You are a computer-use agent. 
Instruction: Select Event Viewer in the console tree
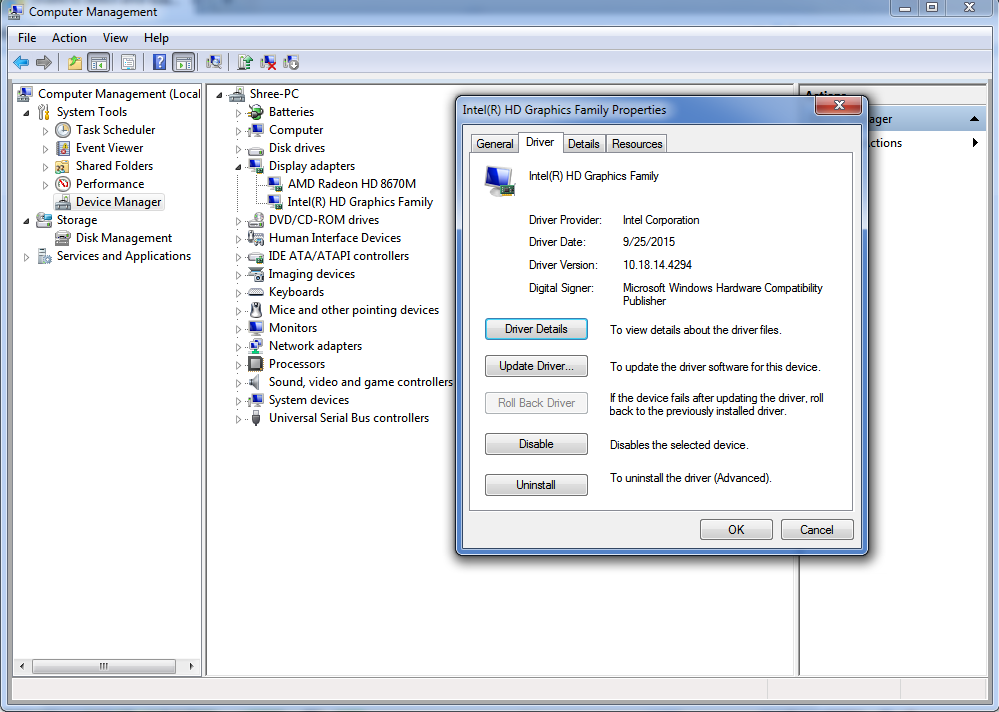pyautogui.click(x=110, y=148)
